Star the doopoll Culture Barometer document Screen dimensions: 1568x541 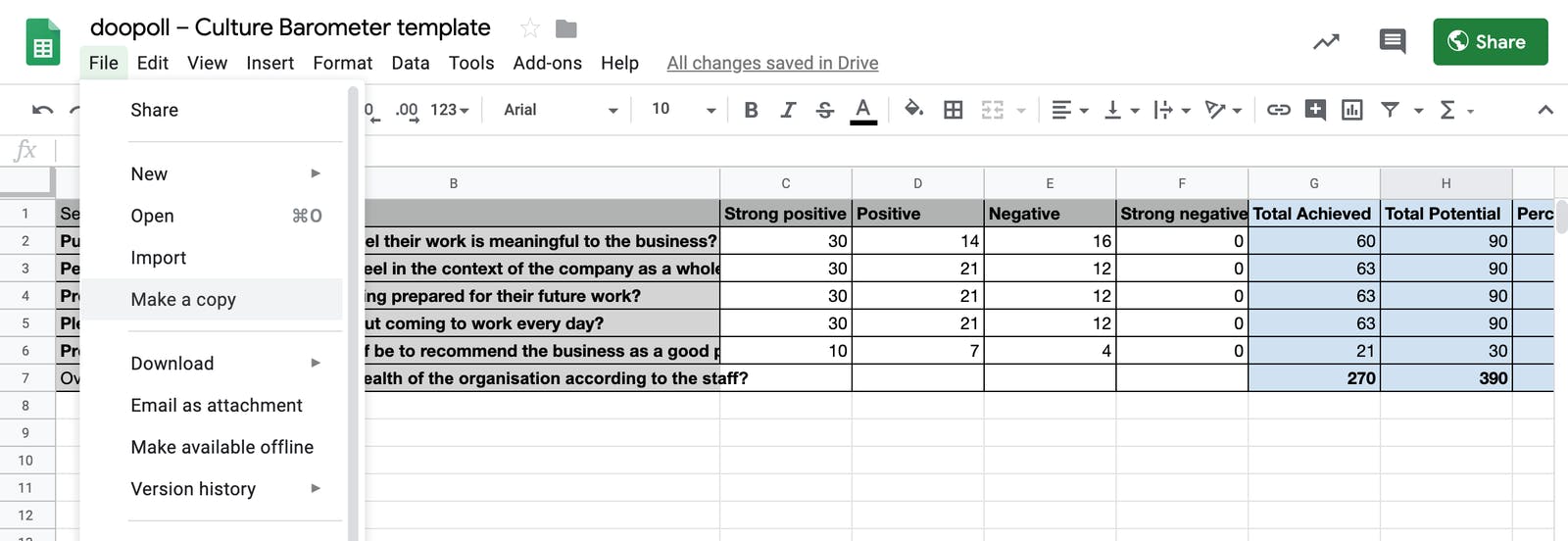530,28
